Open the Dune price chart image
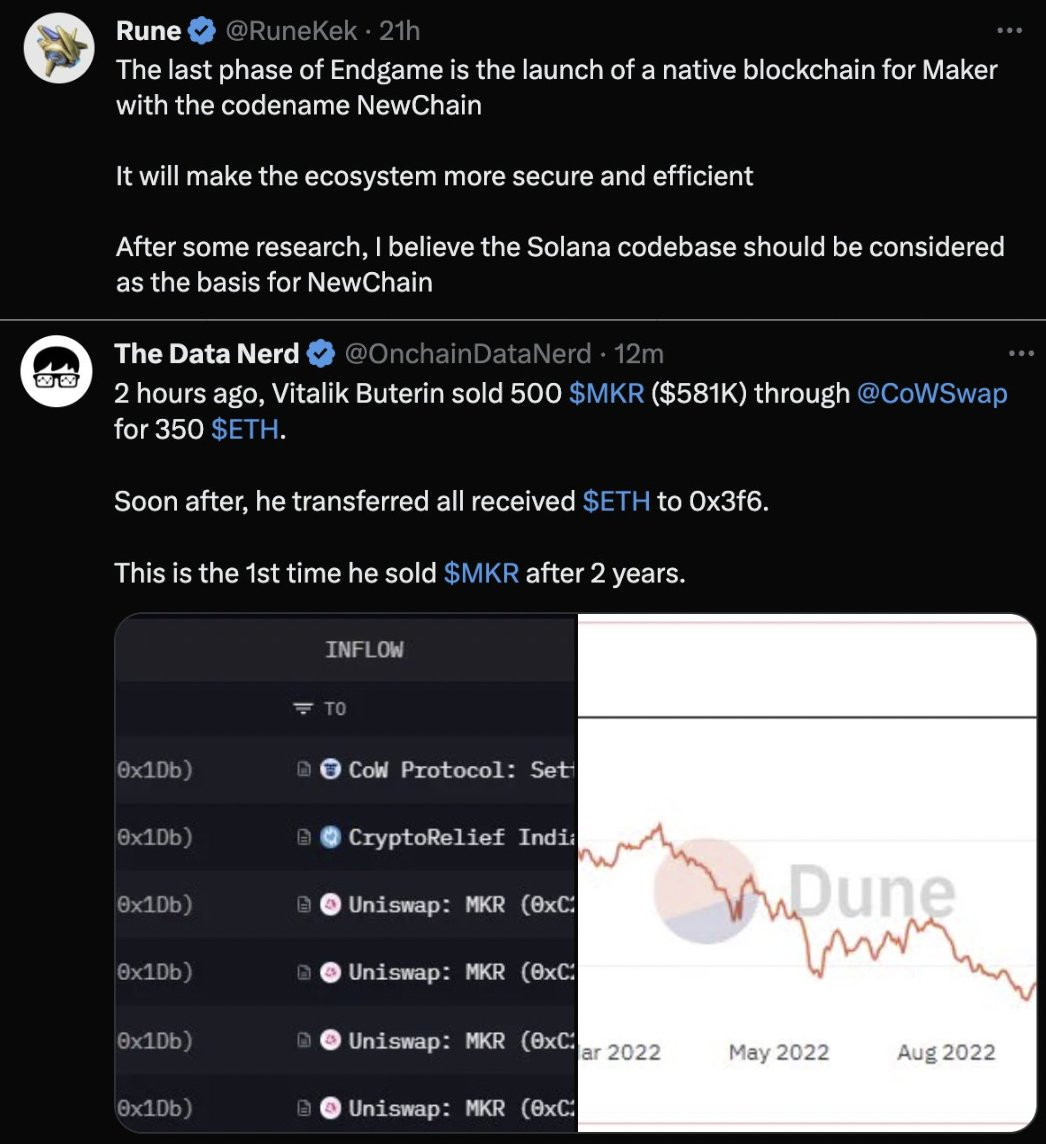Viewport: 1046px width, 1144px height. pyautogui.click(x=806, y=872)
